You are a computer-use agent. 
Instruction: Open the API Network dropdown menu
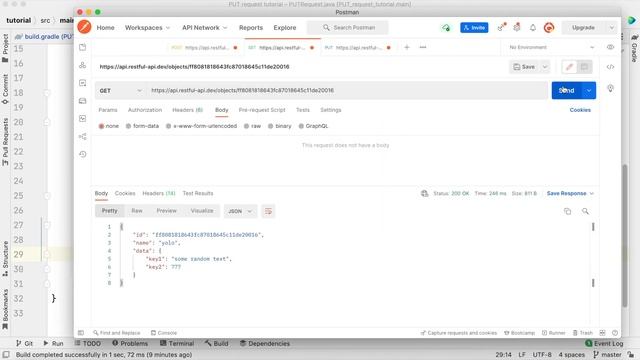[204, 28]
